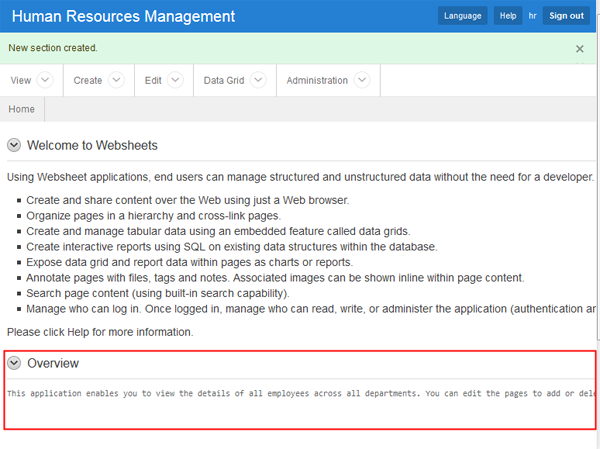The image size is (600, 449).
Task: Click the Create menu dropdown arrow
Action: click(116, 81)
